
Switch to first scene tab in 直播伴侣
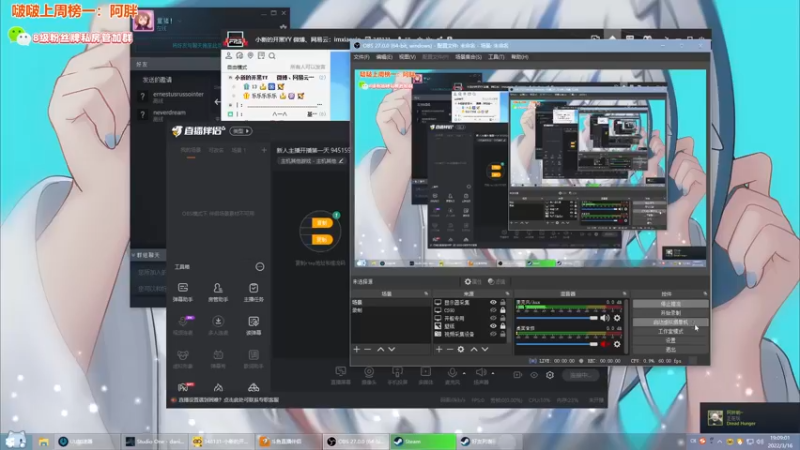point(190,151)
